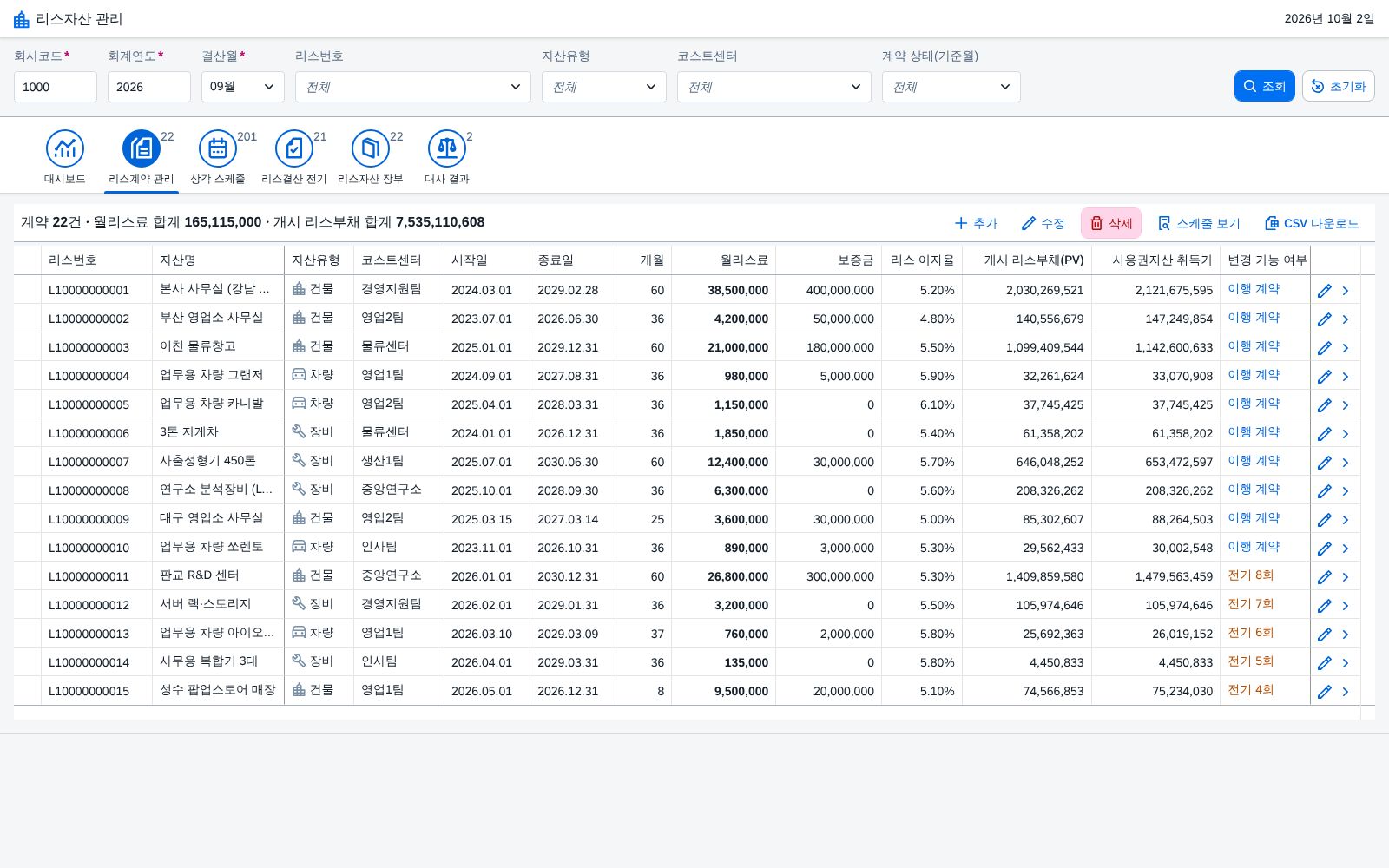This screenshot has height=868, width=1389.
Task: Click the 월리스료 column header
Action: click(723, 260)
